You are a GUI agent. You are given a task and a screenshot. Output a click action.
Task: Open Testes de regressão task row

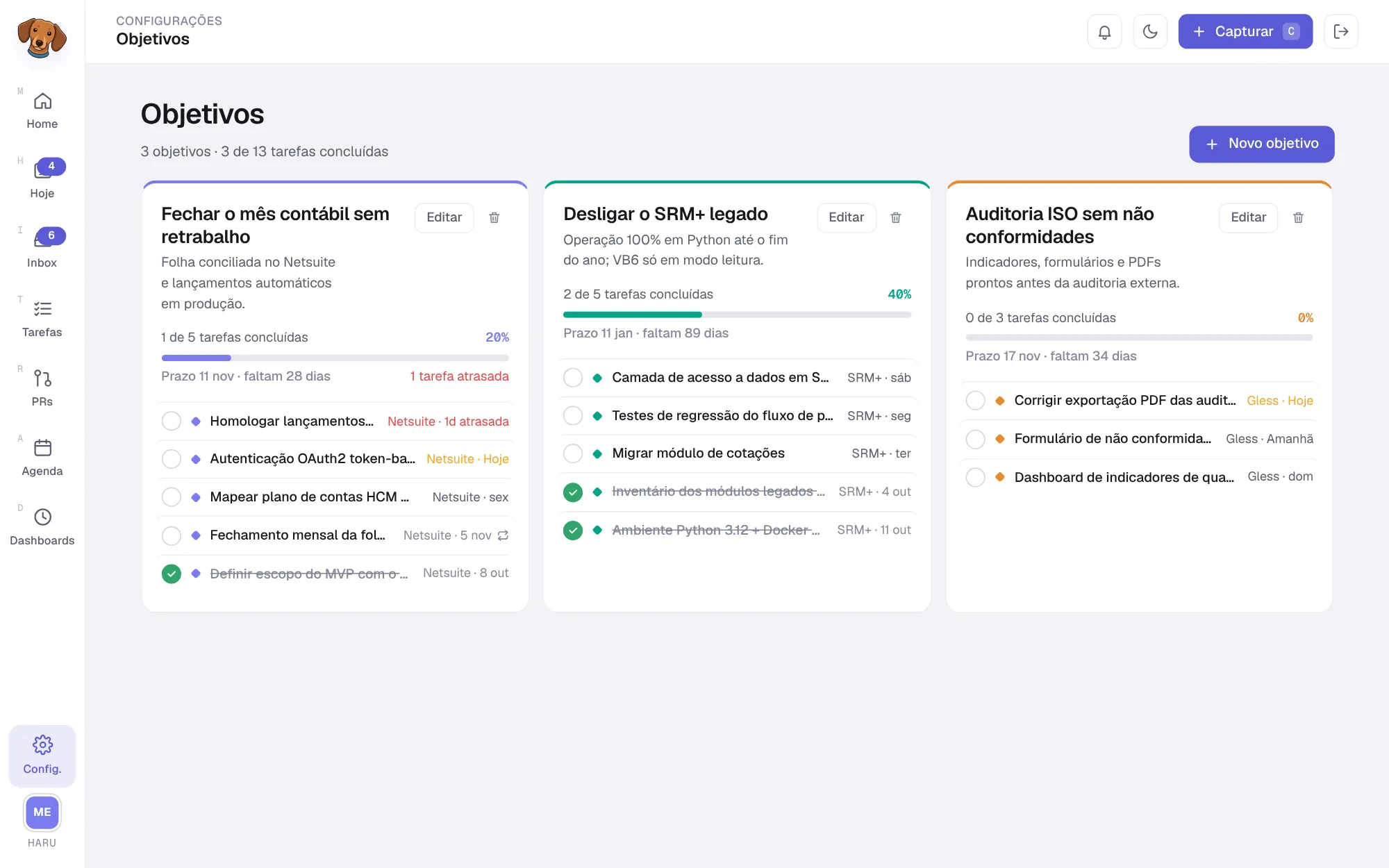[x=737, y=416]
